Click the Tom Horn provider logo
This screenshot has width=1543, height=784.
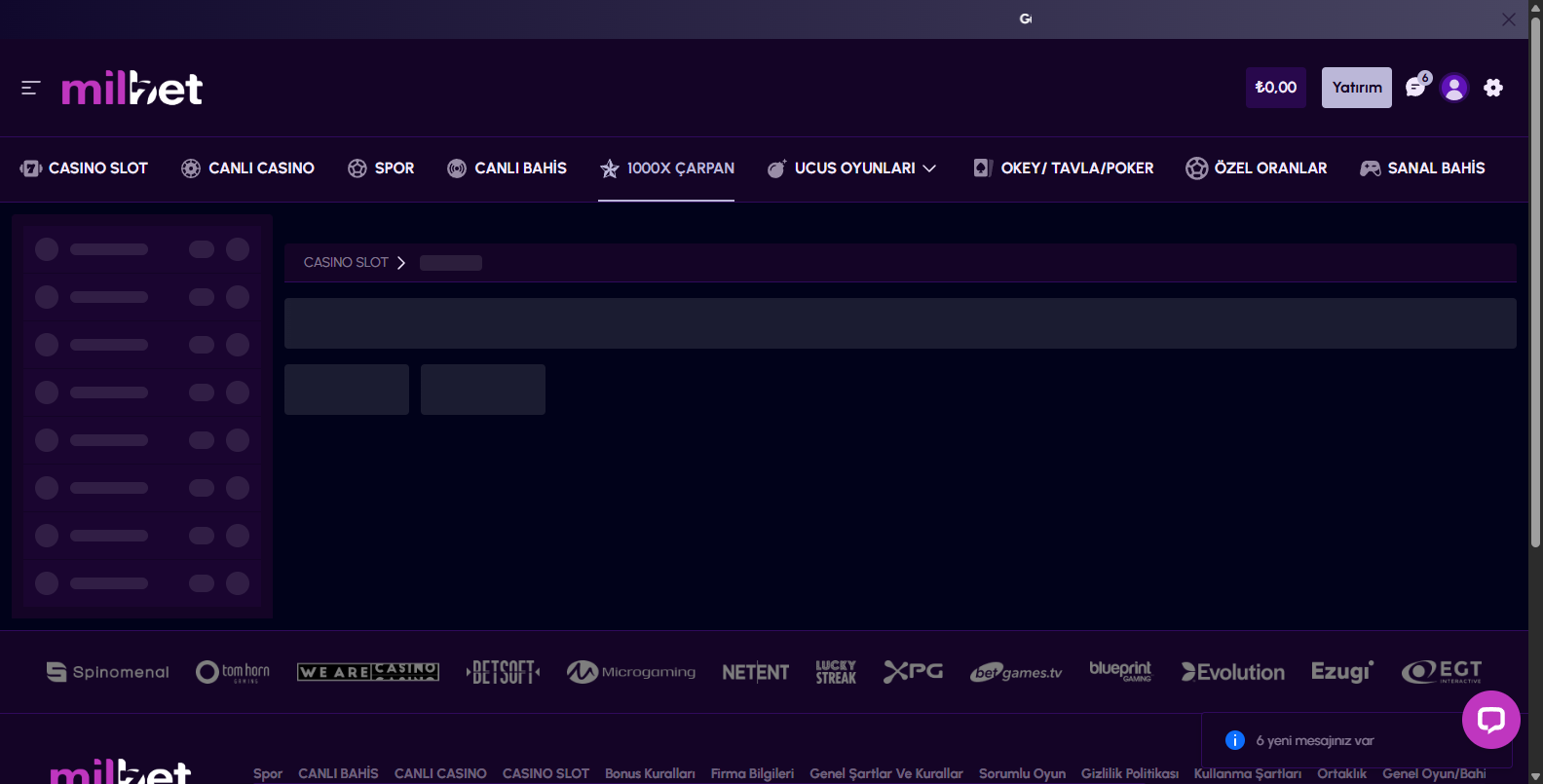click(x=233, y=672)
